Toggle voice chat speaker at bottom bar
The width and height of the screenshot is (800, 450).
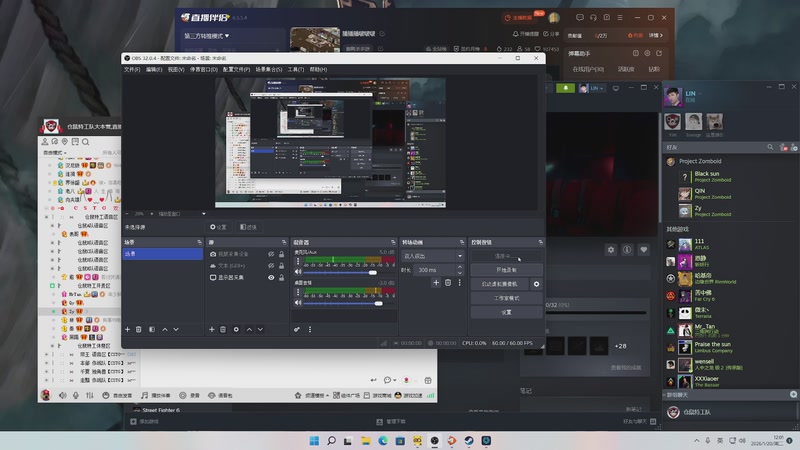click(63, 395)
